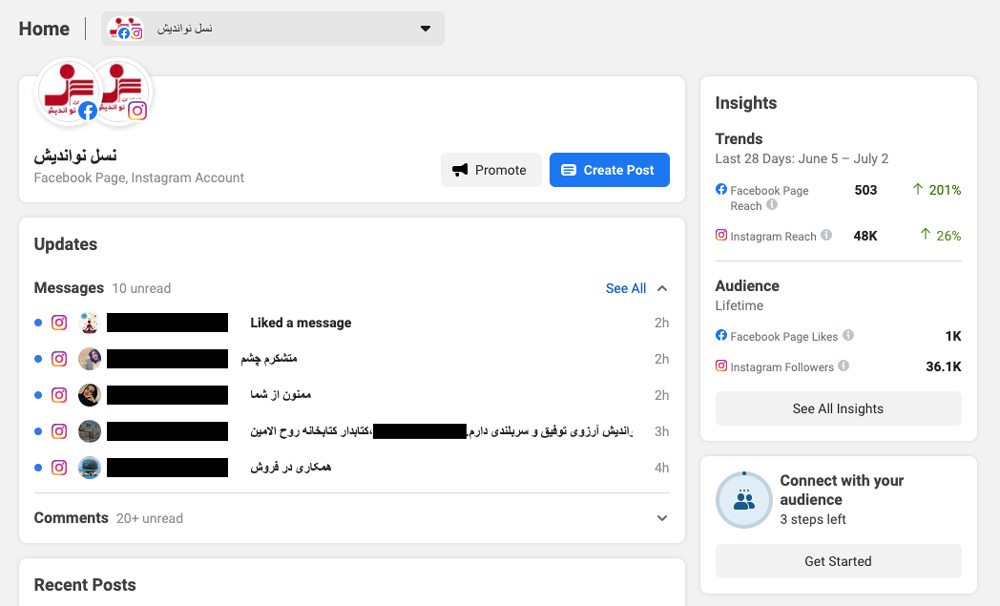The height and width of the screenshot is (606, 1000).
Task: Click the Recent Posts heading
Action: pyautogui.click(x=85, y=585)
